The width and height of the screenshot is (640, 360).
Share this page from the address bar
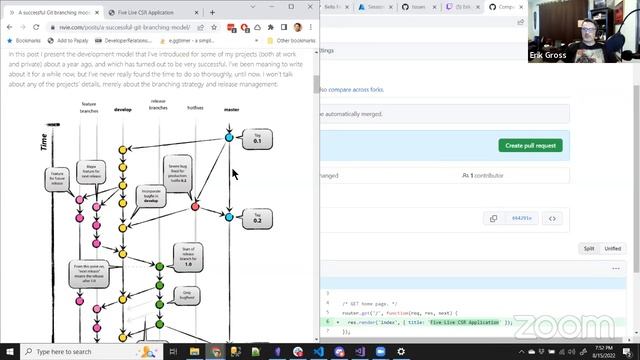pos(201,27)
